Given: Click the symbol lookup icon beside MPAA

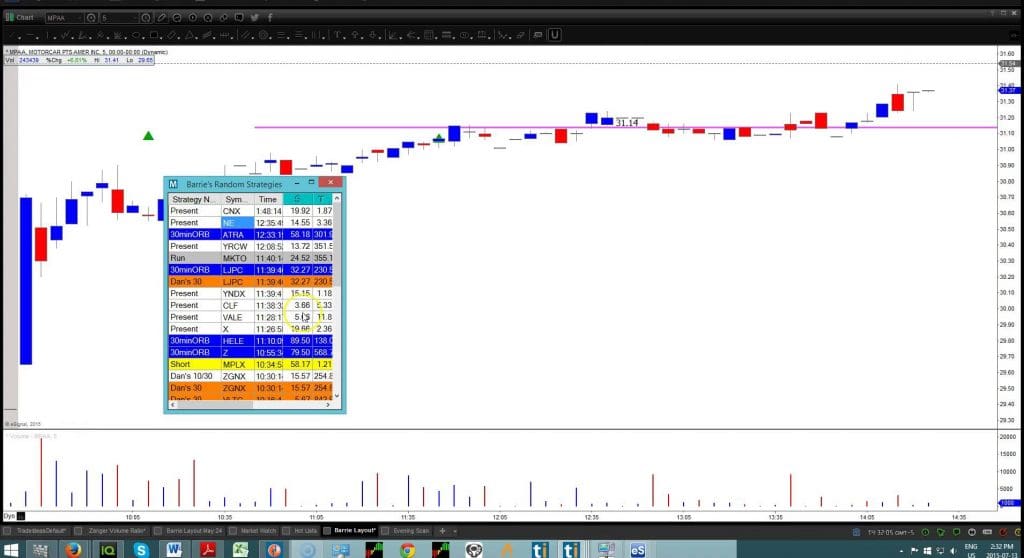Looking at the screenshot, I should coord(91,18).
